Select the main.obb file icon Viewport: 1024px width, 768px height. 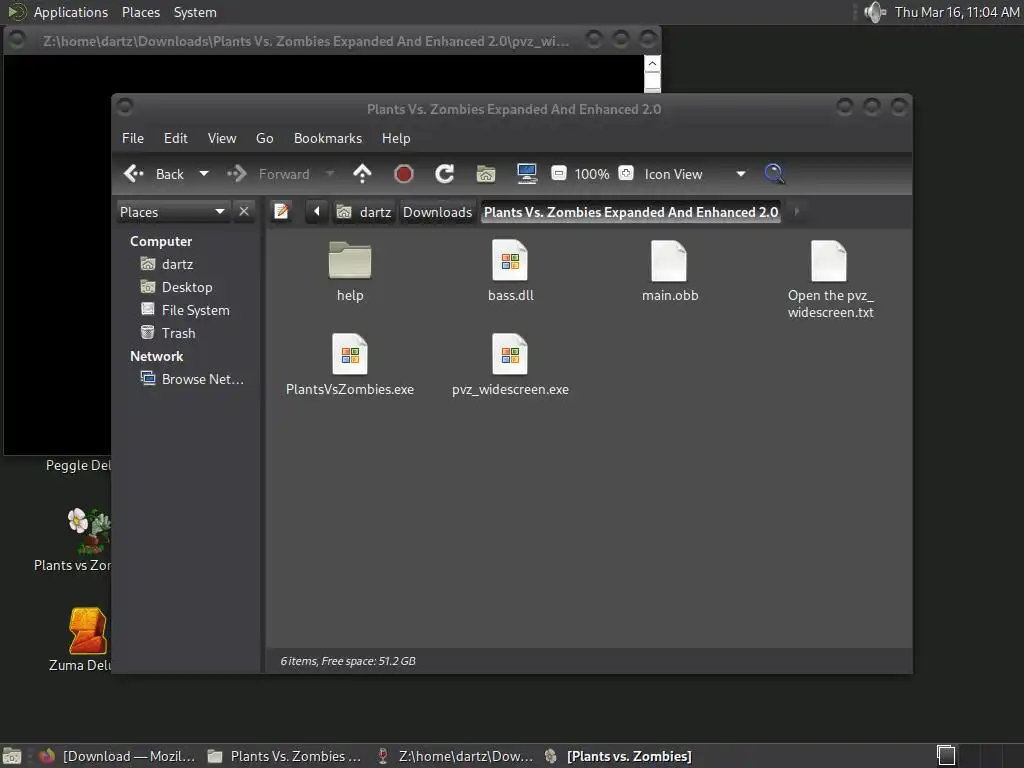(669, 261)
